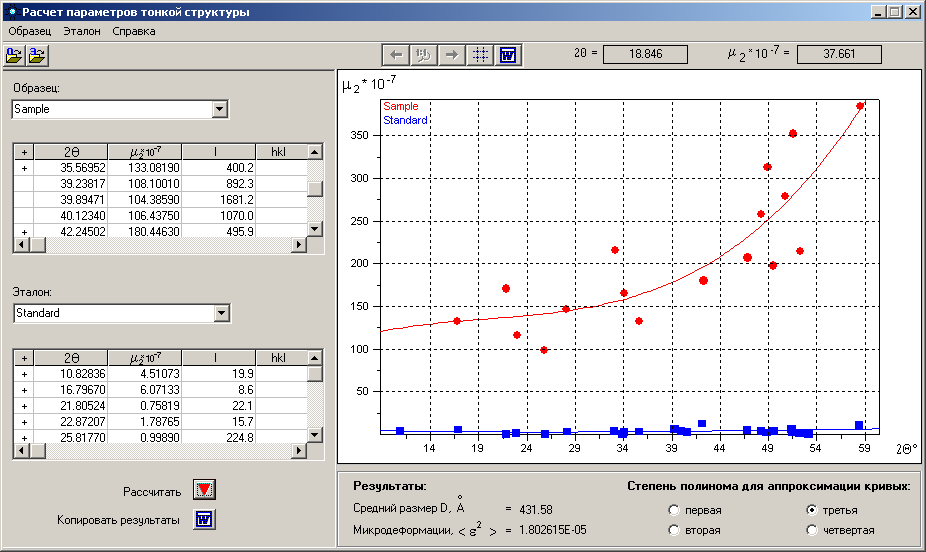Select the 39.23817 row in sample table
Screen dimensions: 926x552
(x=70, y=184)
